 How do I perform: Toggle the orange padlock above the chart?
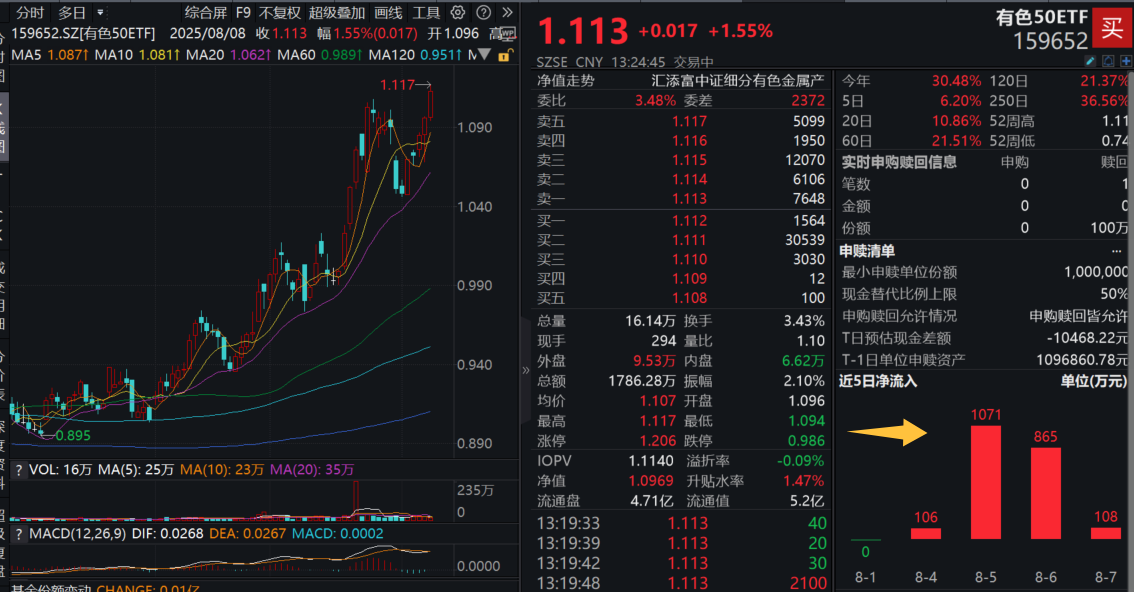(504, 54)
